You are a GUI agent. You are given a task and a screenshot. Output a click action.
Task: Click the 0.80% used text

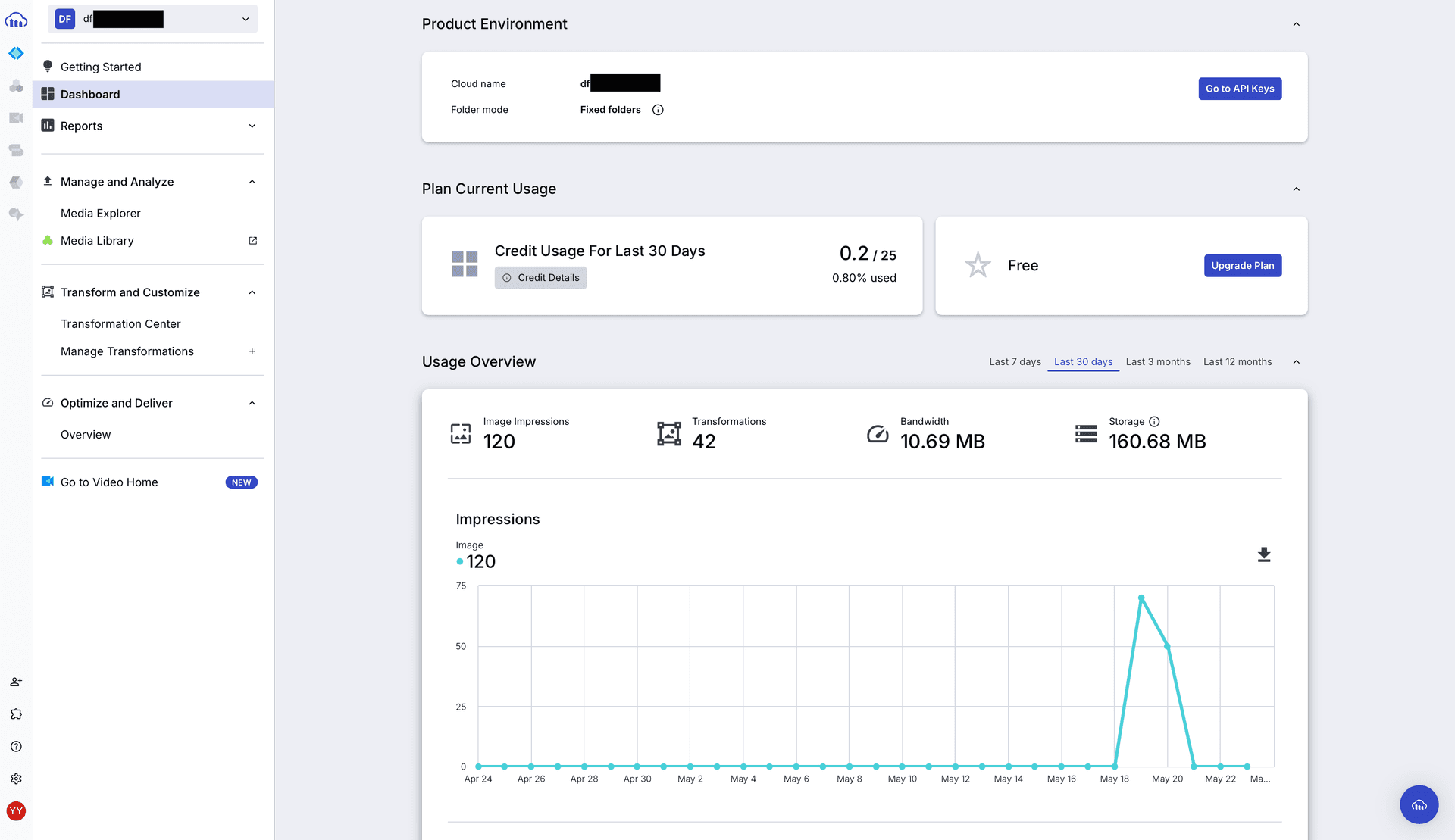point(864,278)
